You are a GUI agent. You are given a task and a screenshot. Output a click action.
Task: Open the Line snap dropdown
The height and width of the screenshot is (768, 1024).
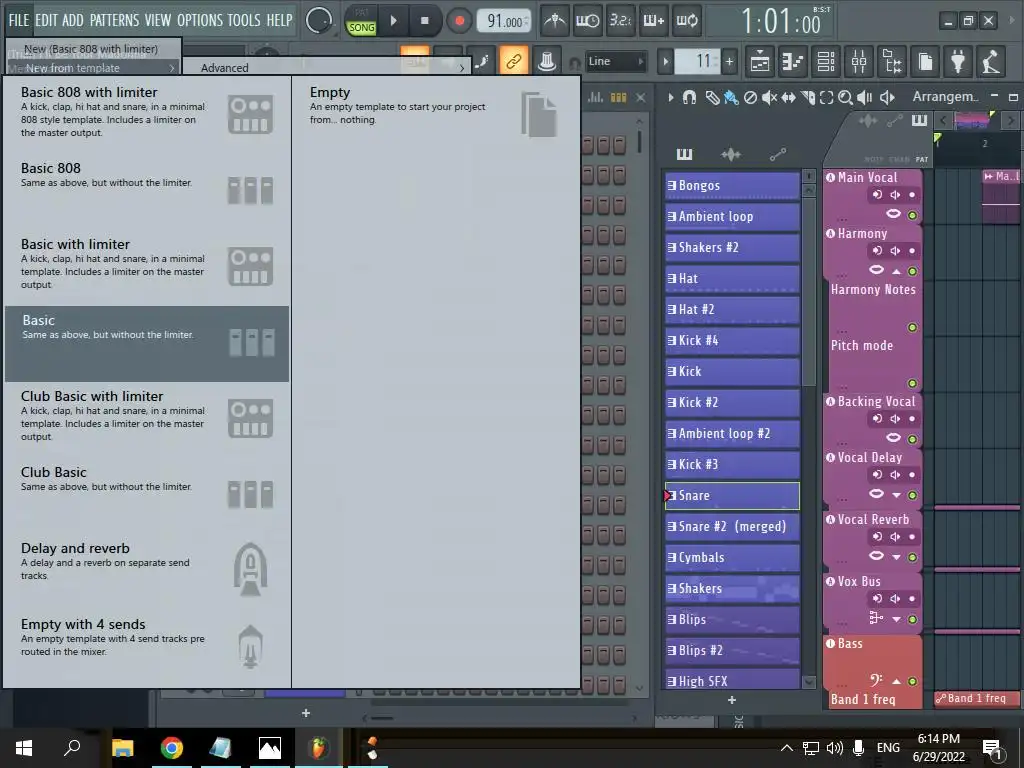pyautogui.click(x=615, y=61)
